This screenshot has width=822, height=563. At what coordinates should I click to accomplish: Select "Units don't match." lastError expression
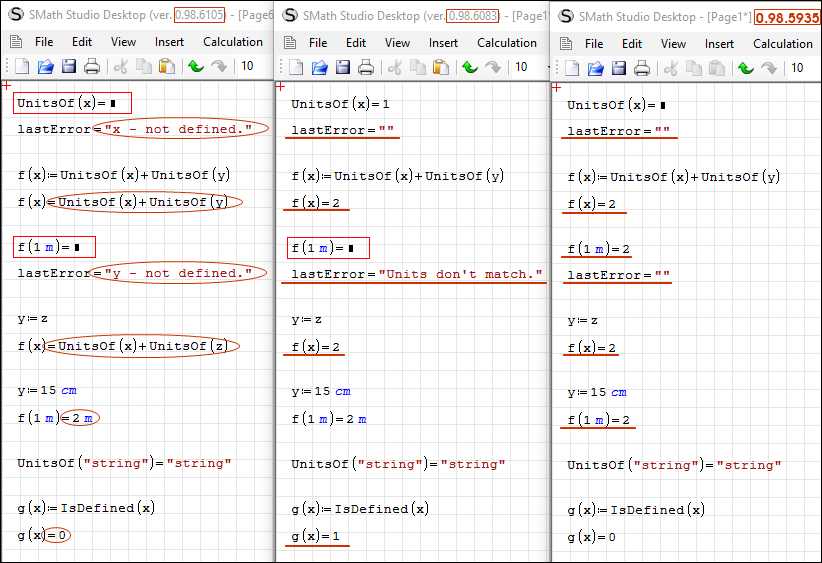tap(416, 274)
